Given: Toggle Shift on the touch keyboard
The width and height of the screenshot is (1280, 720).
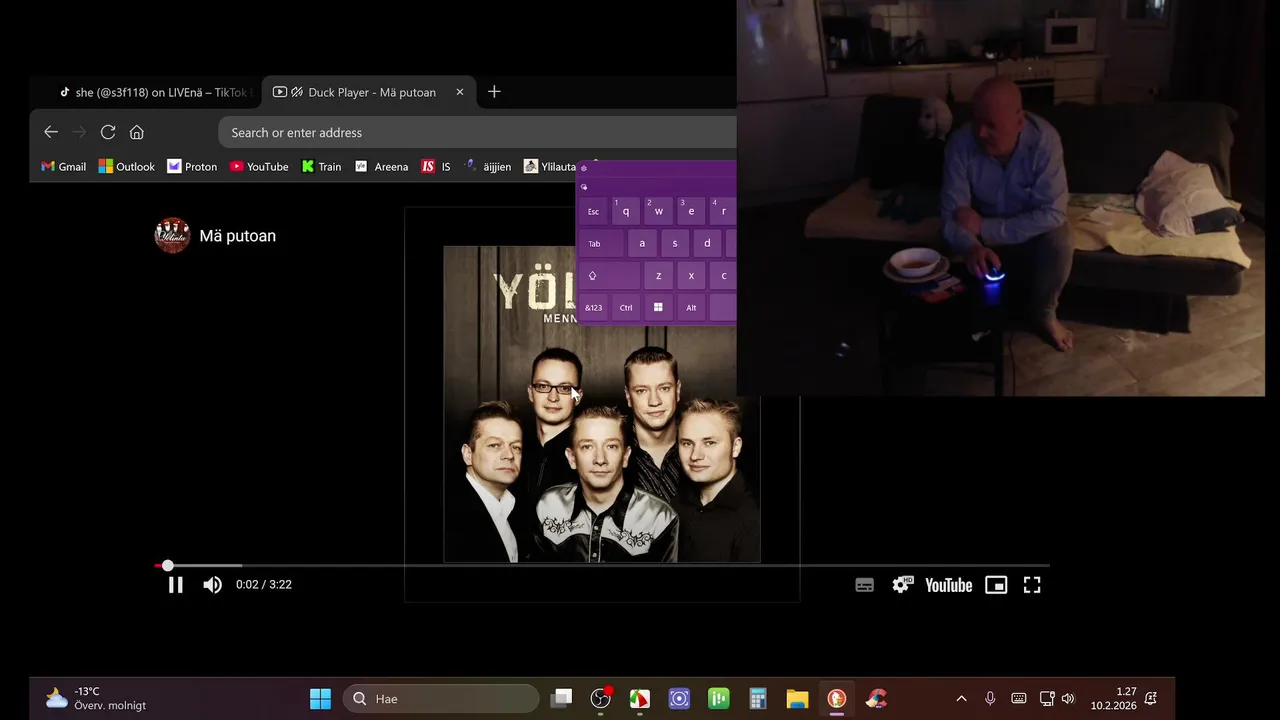Looking at the screenshot, I should pyautogui.click(x=609, y=275).
